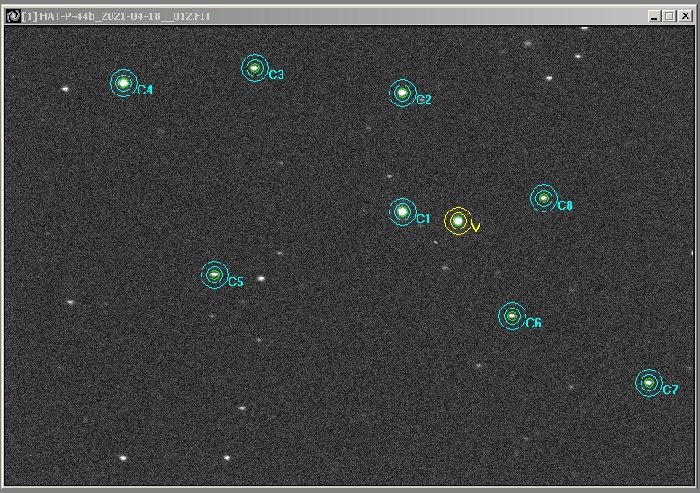The height and width of the screenshot is (493, 700).
Task: Click the application icon in the title bar
Action: [x=13, y=16]
